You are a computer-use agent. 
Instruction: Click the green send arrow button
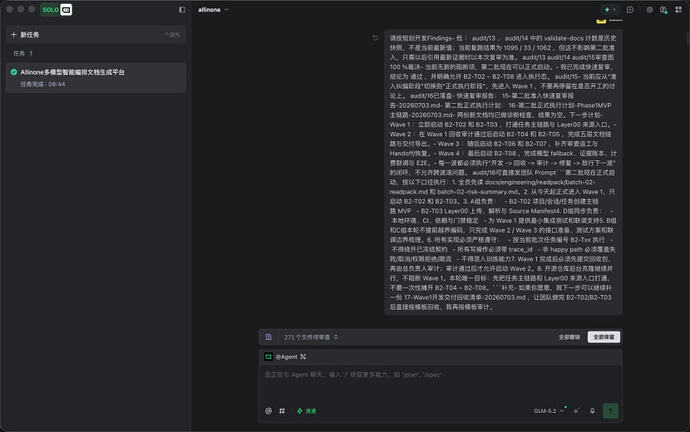pos(610,411)
